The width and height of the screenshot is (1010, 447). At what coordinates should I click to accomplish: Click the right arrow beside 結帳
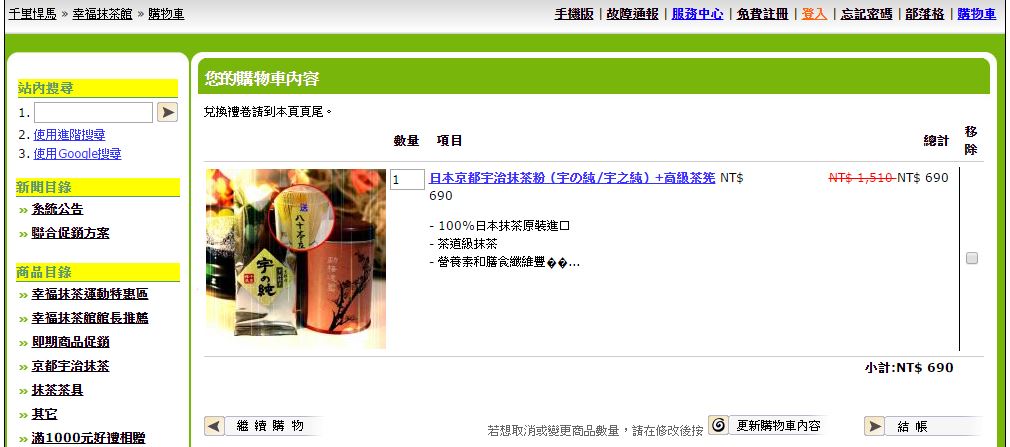pyautogui.click(x=874, y=426)
